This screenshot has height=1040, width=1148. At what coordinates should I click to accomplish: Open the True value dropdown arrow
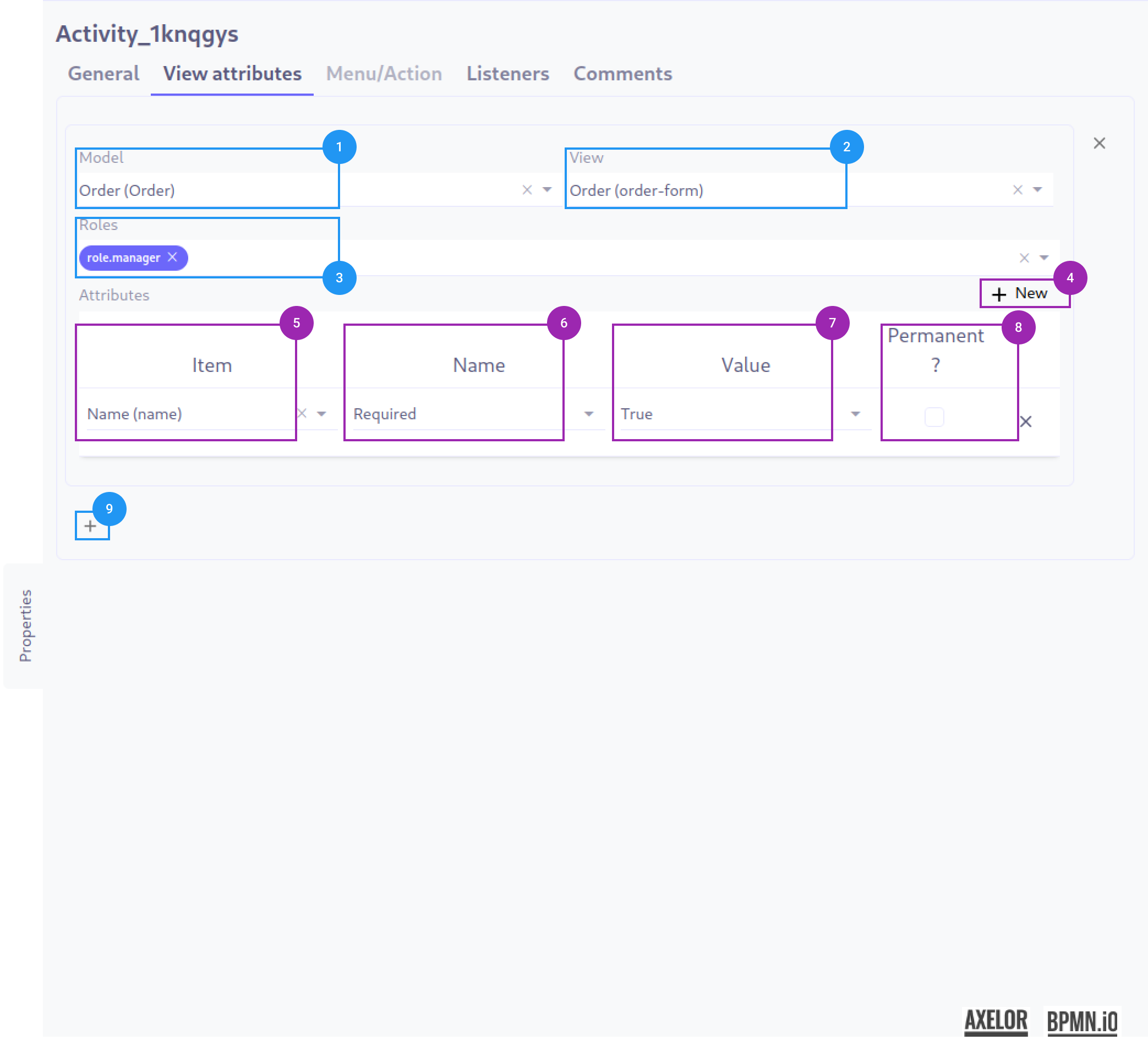pos(855,414)
